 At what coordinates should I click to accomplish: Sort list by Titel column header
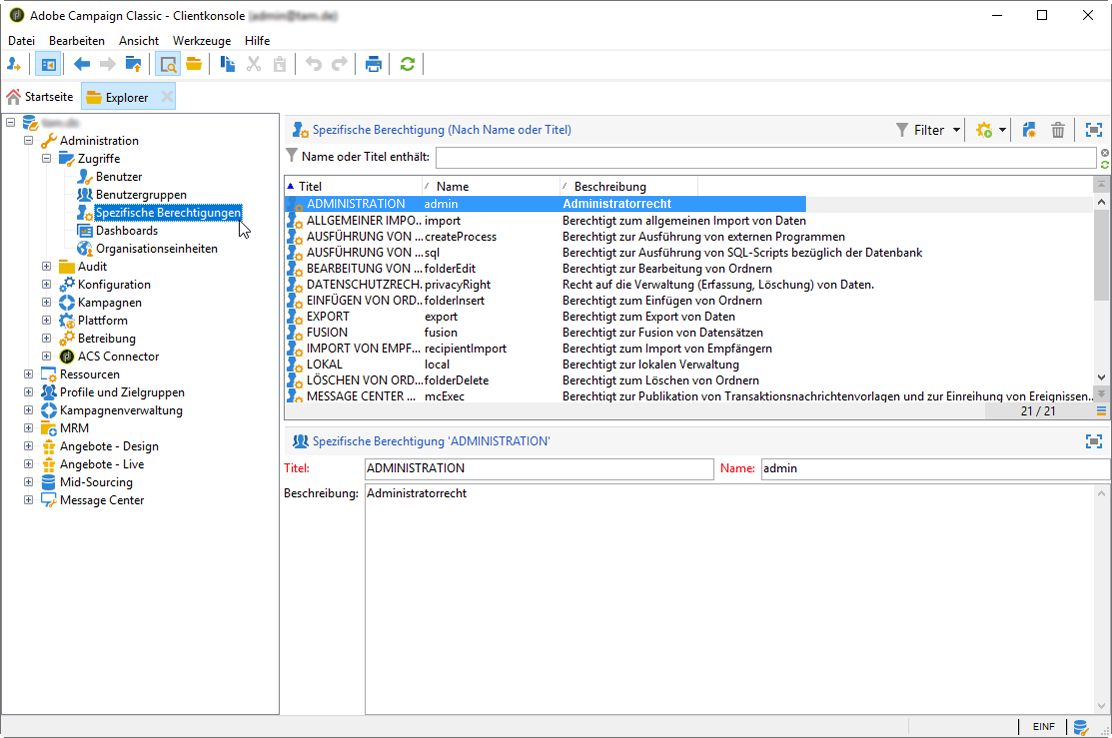click(353, 186)
